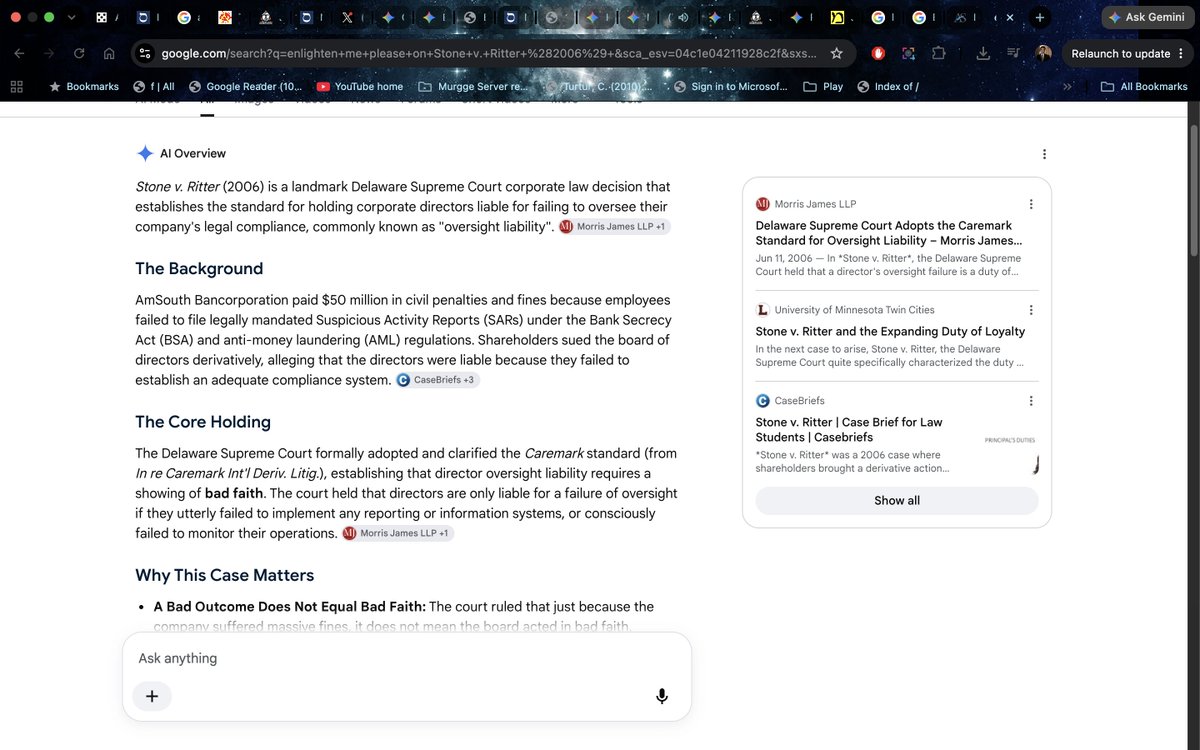
Task: Open the All Bookmarks folder
Action: (1144, 87)
